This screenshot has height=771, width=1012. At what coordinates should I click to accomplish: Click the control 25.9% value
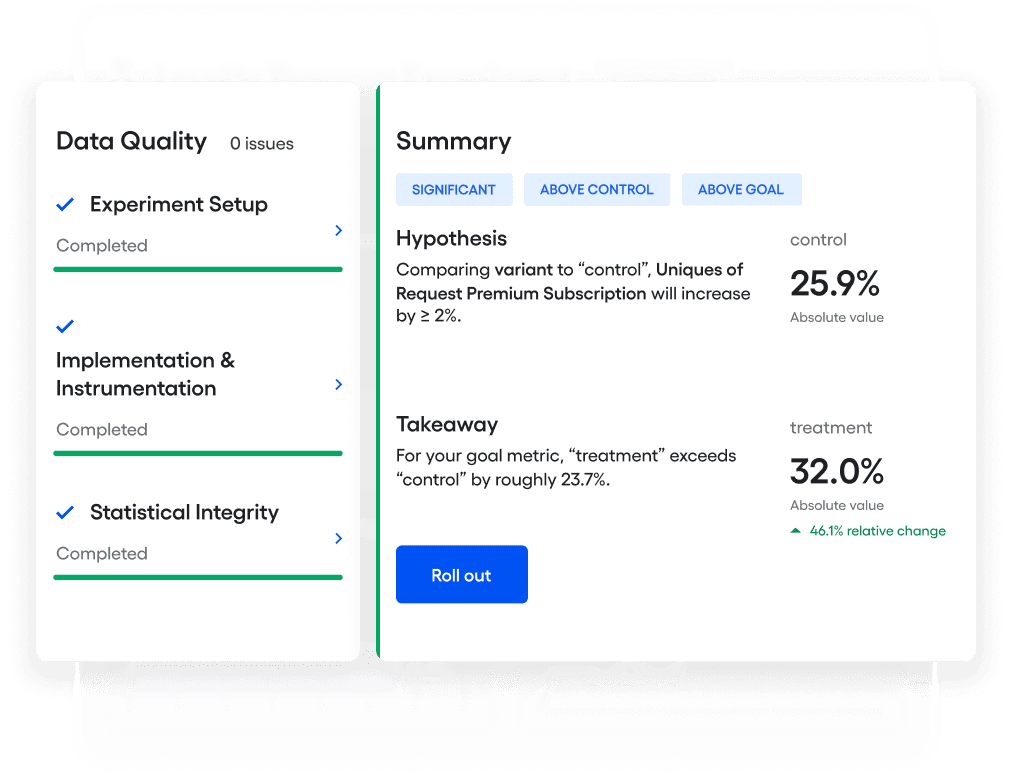click(834, 284)
